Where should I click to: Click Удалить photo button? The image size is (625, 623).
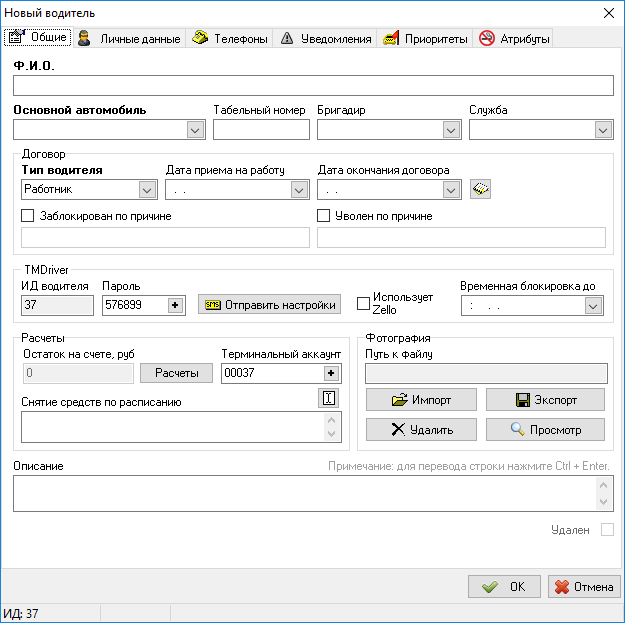[x=421, y=430]
